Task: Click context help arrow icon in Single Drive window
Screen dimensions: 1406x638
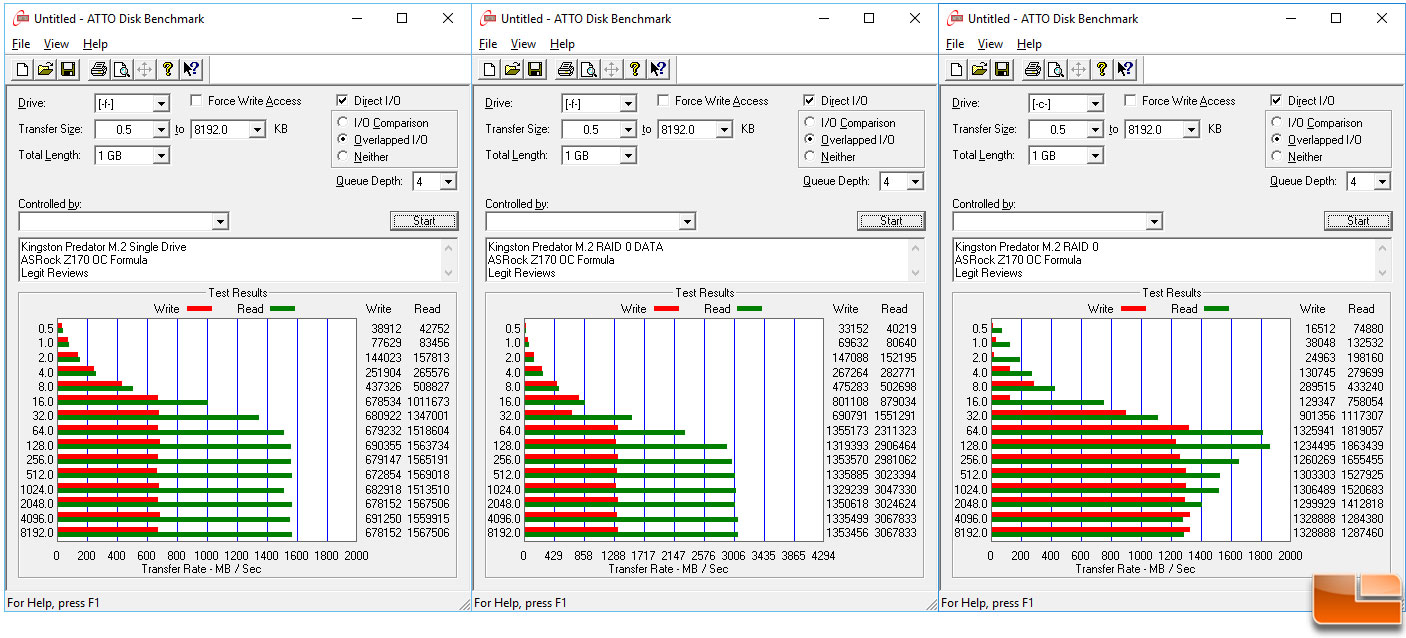Action: (190, 69)
